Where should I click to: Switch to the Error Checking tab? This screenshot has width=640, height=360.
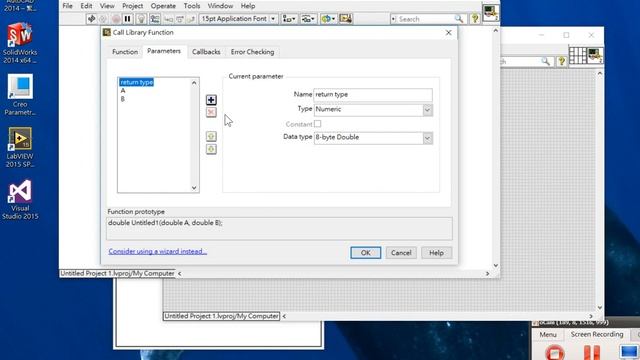click(252, 52)
